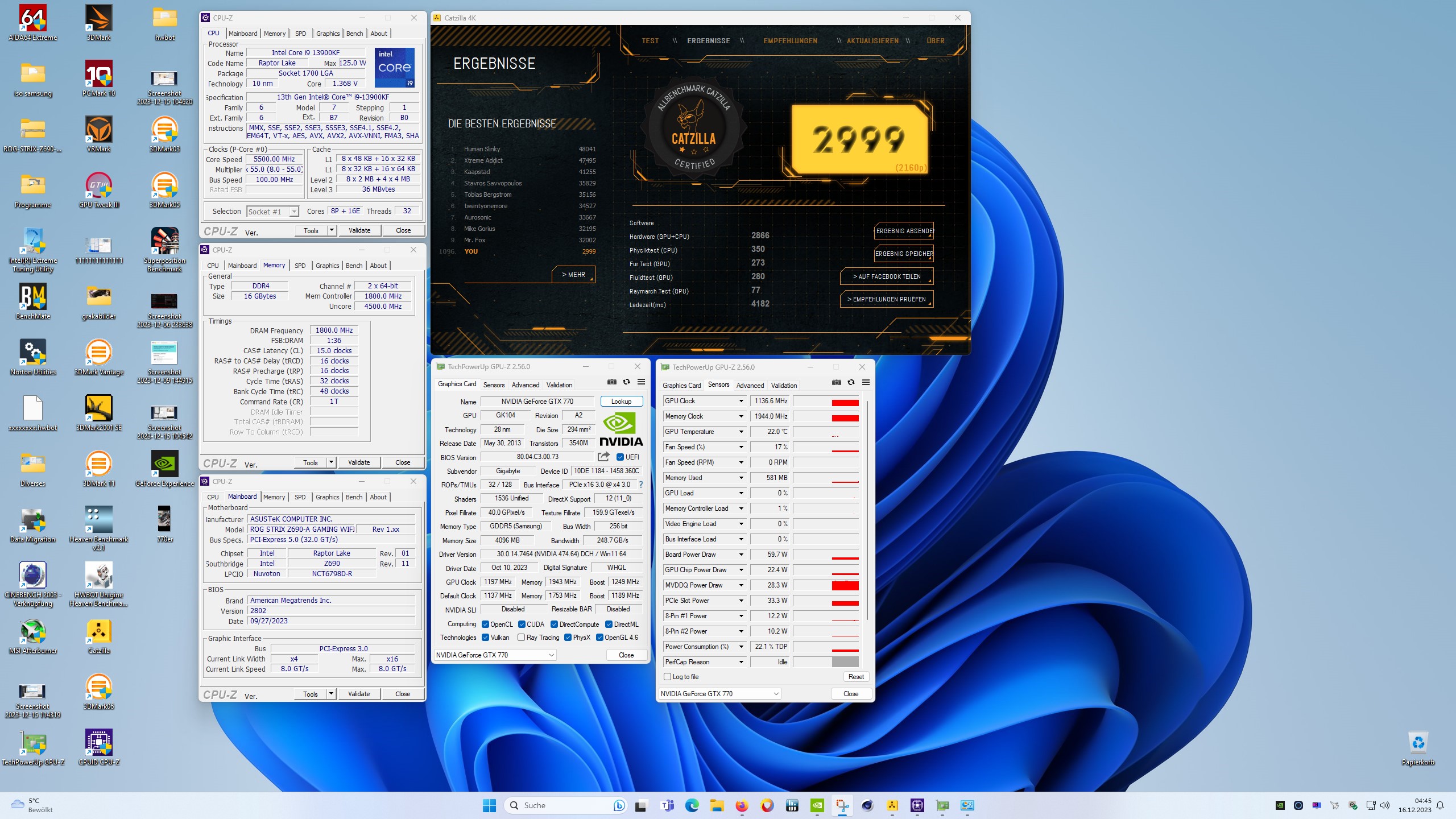Open GPU Tweak III shortcut
Image resolution: width=1456 pixels, height=819 pixels.
coord(98,191)
